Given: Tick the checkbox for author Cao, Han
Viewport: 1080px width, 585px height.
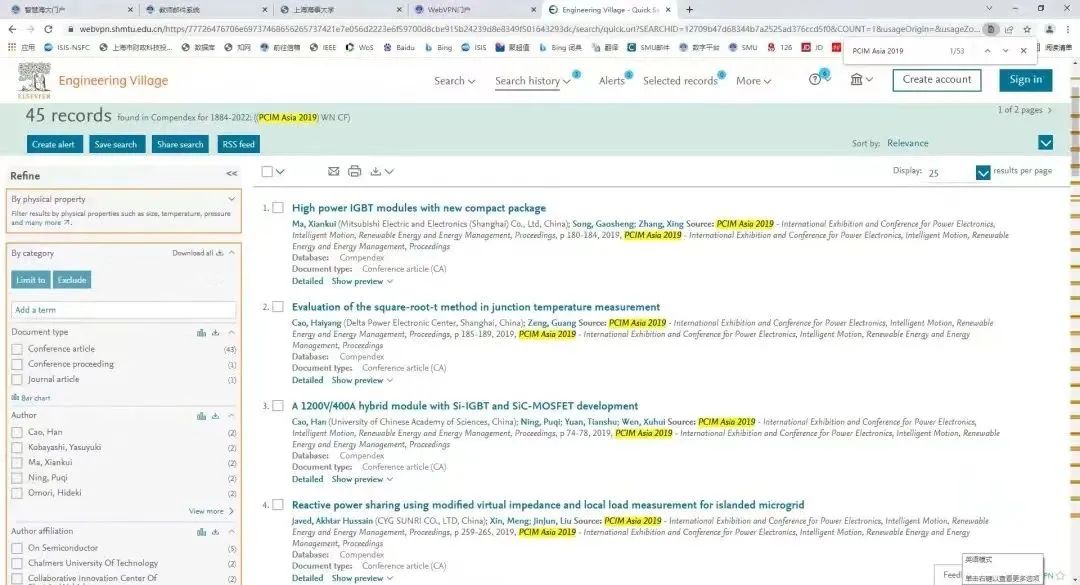Looking at the screenshot, I should pos(17,432).
